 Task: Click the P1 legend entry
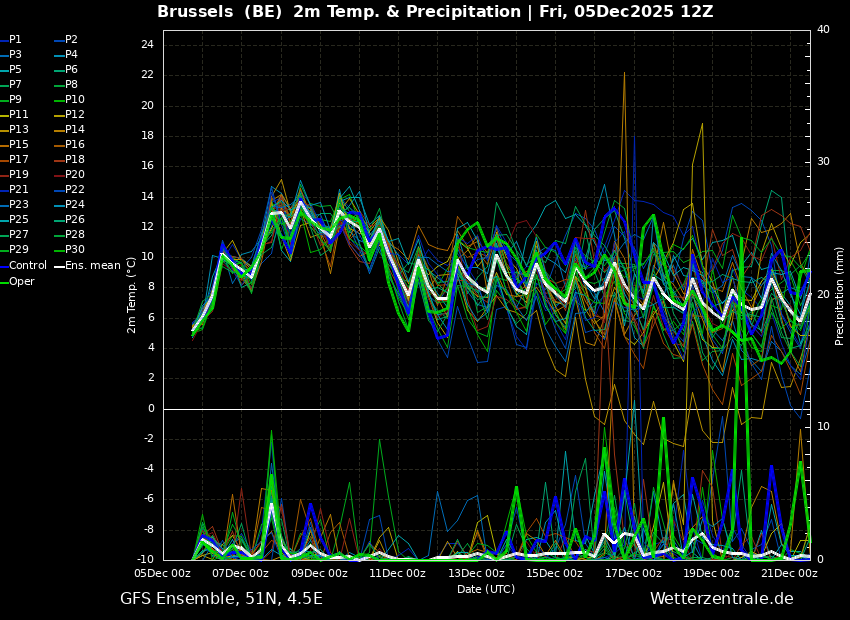[x=15, y=40]
